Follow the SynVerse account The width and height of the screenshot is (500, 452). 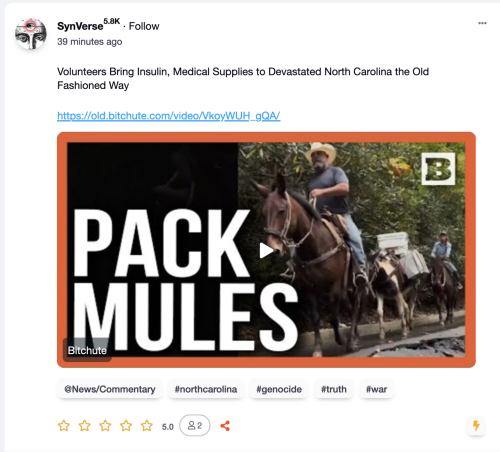coord(144,26)
